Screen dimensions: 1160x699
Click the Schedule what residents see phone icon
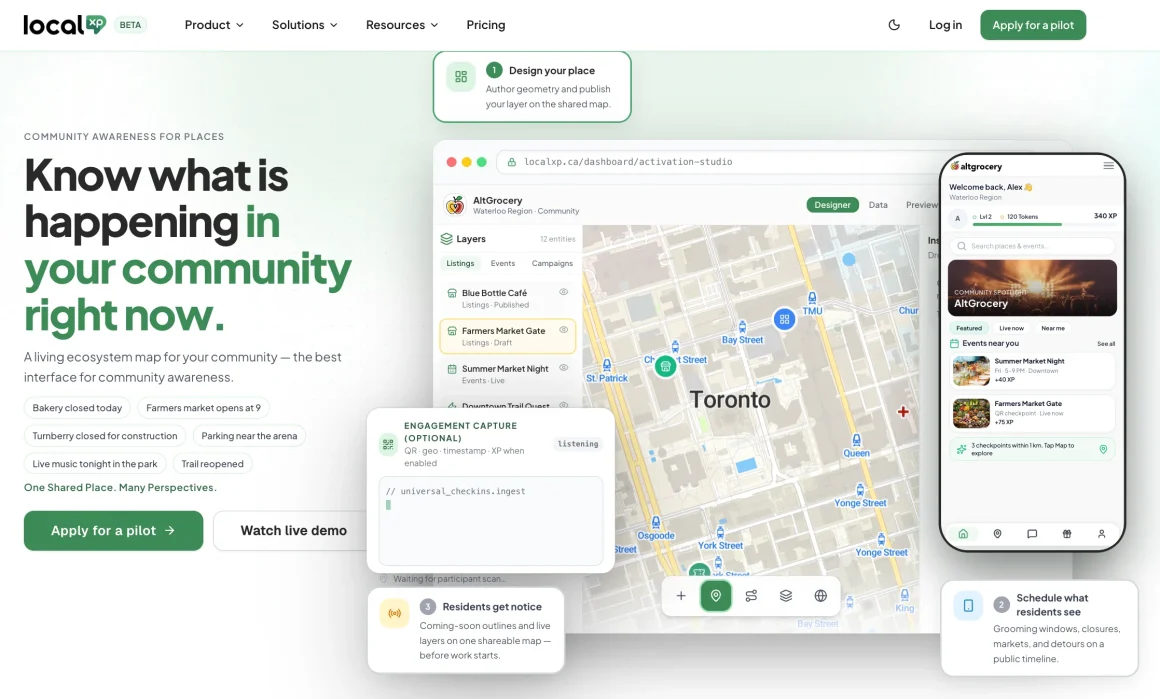968,606
